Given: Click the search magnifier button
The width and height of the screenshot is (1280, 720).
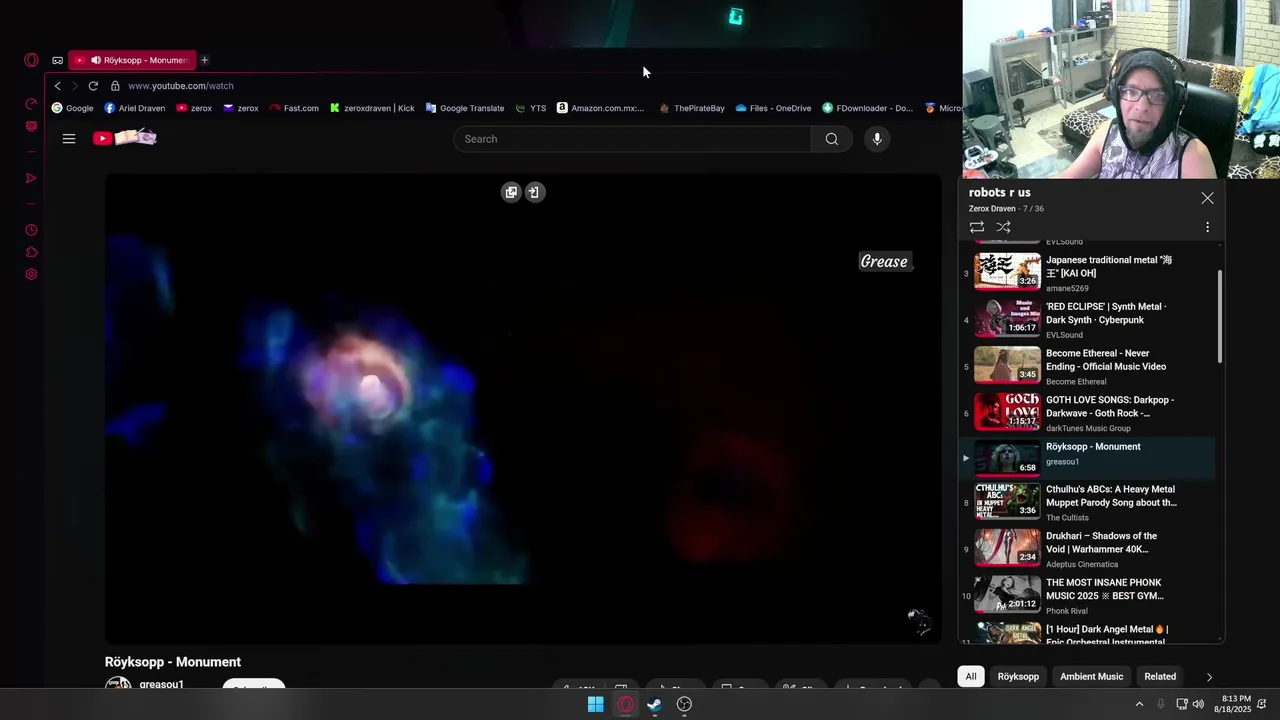Looking at the screenshot, I should pos(832,139).
